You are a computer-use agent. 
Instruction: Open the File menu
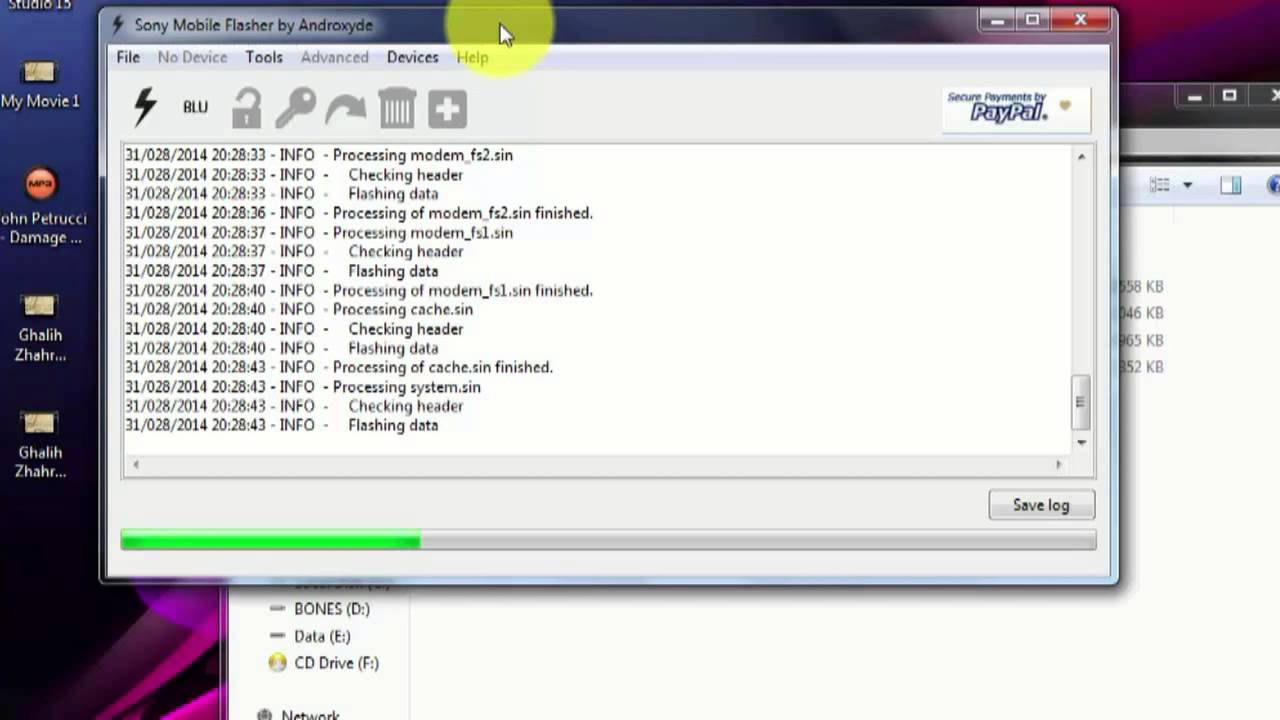[128, 57]
